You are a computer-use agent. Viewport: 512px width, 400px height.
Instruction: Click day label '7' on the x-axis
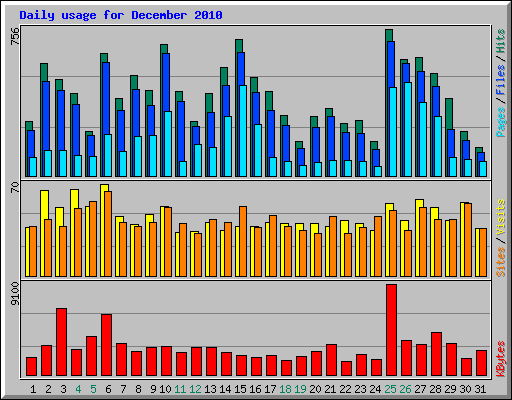pyautogui.click(x=123, y=389)
